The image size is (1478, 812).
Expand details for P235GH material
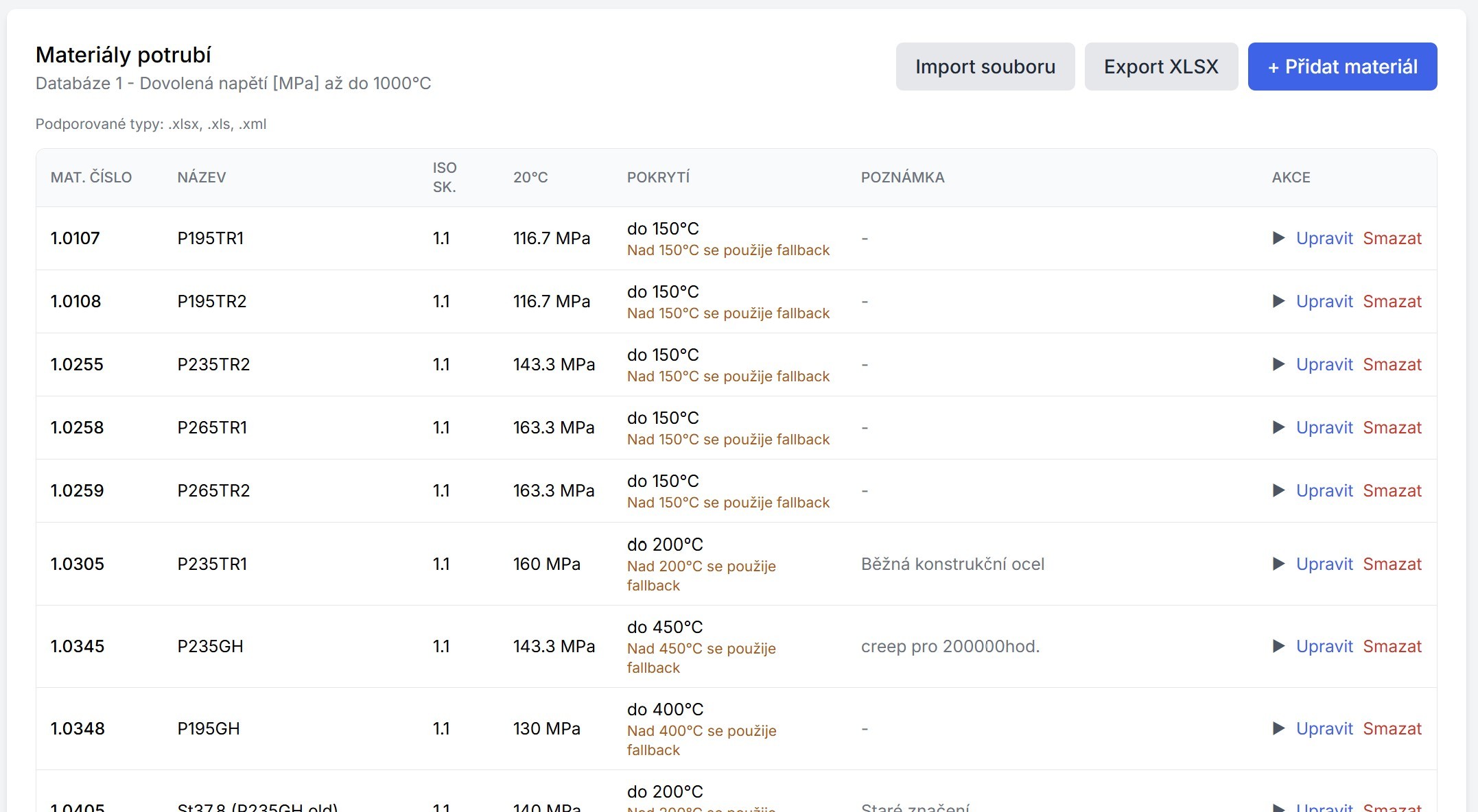coord(1278,646)
